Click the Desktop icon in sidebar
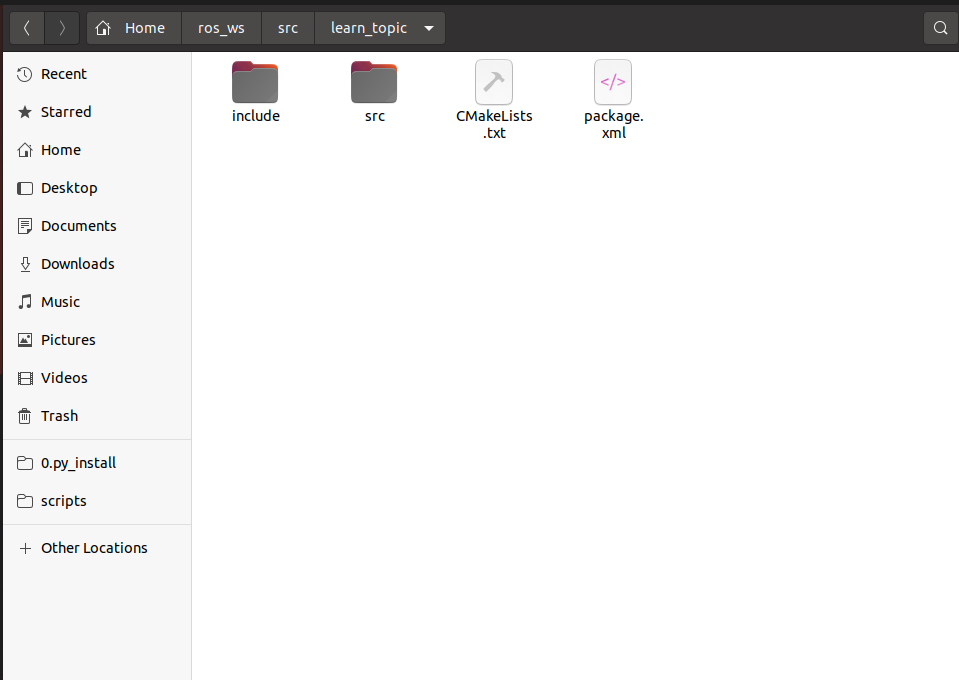This screenshot has height=680, width=959. click(25, 188)
